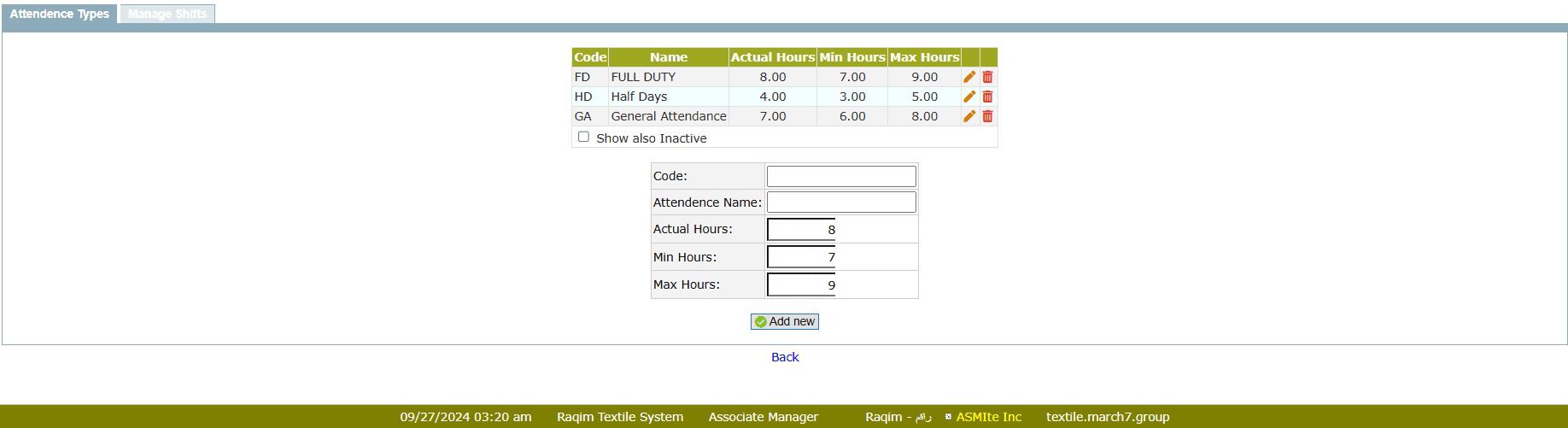Switch to the Manage Shifts tab
Viewport: 1568px width, 428px height.
click(167, 14)
